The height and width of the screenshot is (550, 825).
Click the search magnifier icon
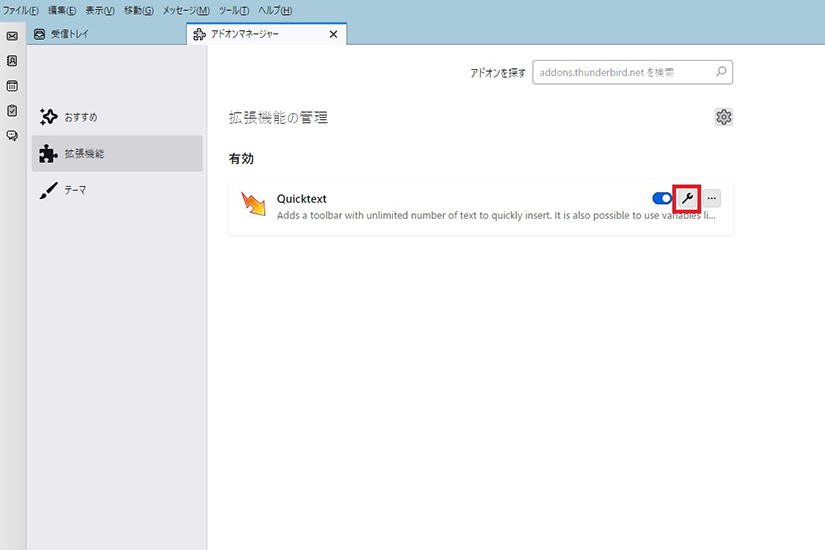[720, 72]
